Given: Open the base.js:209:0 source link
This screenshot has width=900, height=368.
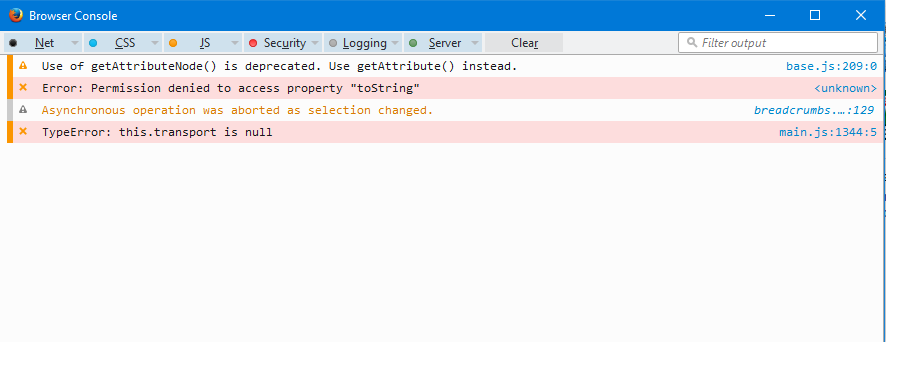Looking at the screenshot, I should pyautogui.click(x=831, y=66).
